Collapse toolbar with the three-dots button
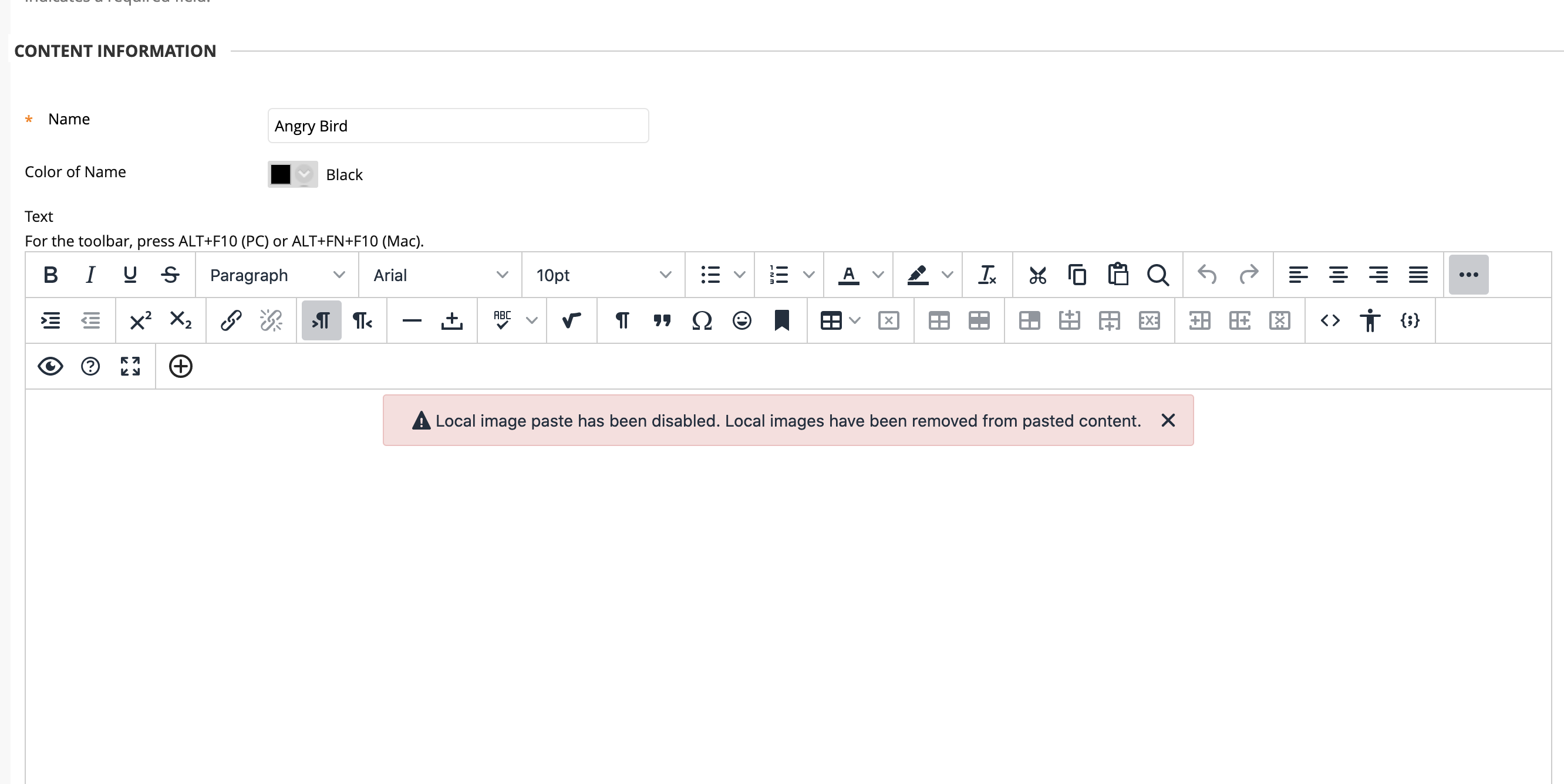1564x784 pixels. (x=1469, y=275)
